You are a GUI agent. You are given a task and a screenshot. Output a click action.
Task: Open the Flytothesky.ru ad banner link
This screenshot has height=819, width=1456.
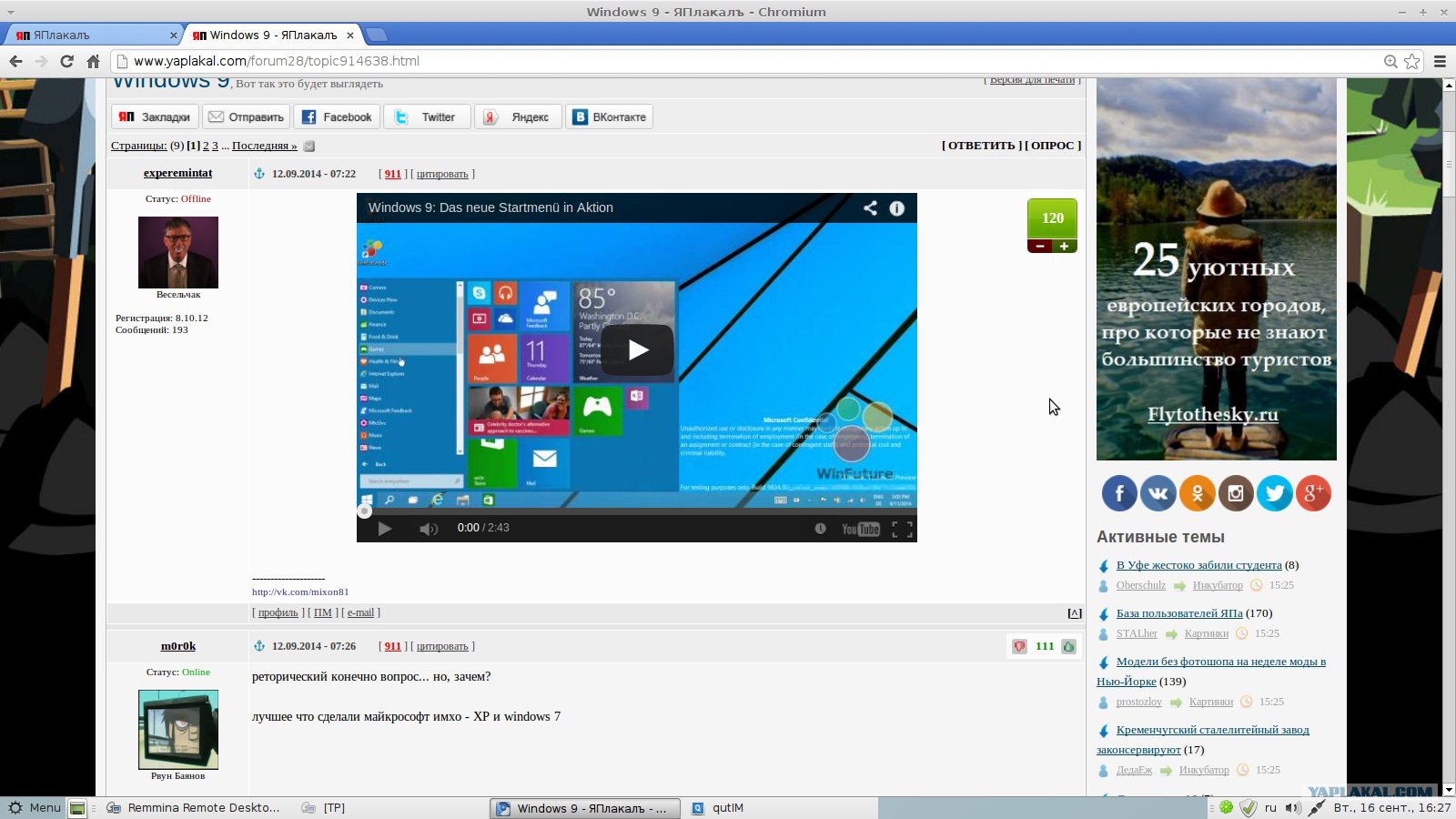pyautogui.click(x=1213, y=415)
